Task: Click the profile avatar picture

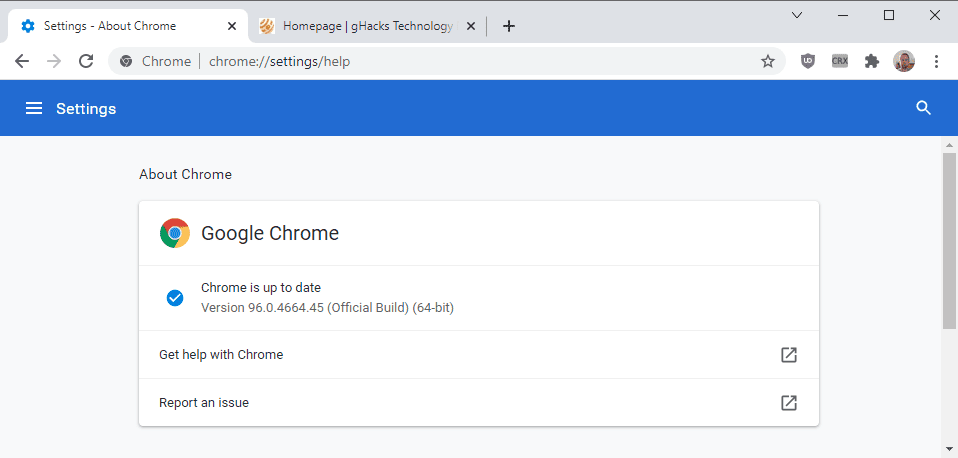Action: 904,61
